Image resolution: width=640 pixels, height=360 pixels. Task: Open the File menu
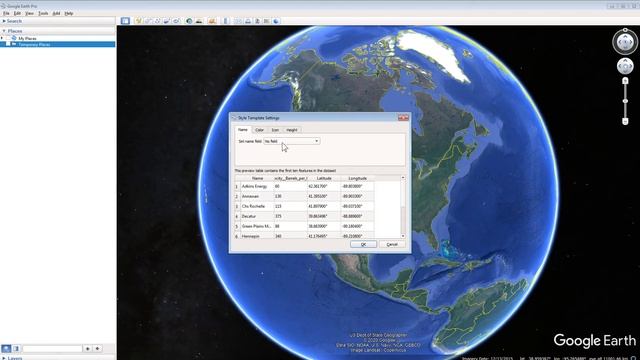[6, 13]
